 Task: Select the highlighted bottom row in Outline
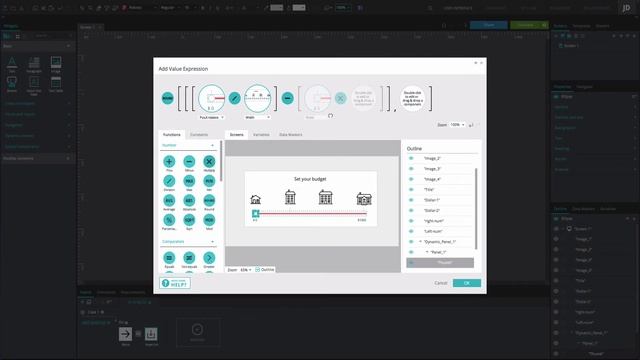[x=440, y=262]
